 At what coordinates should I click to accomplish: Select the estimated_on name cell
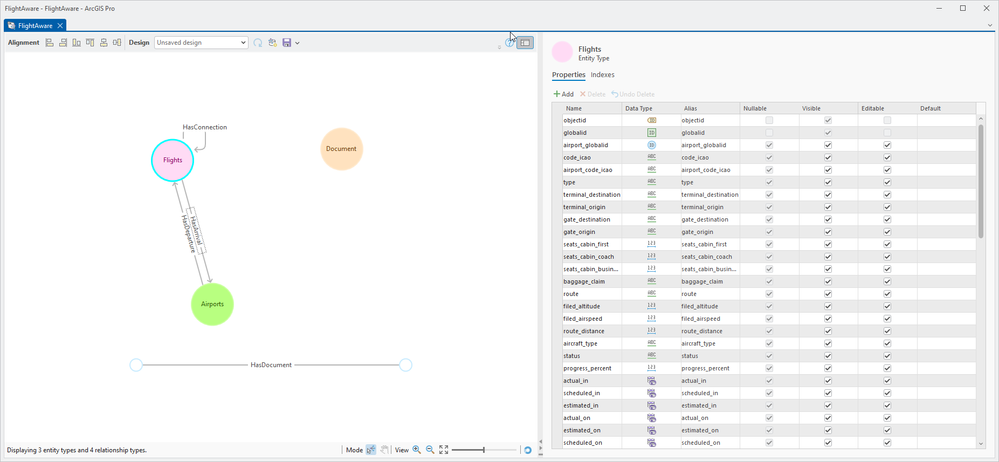(592, 430)
